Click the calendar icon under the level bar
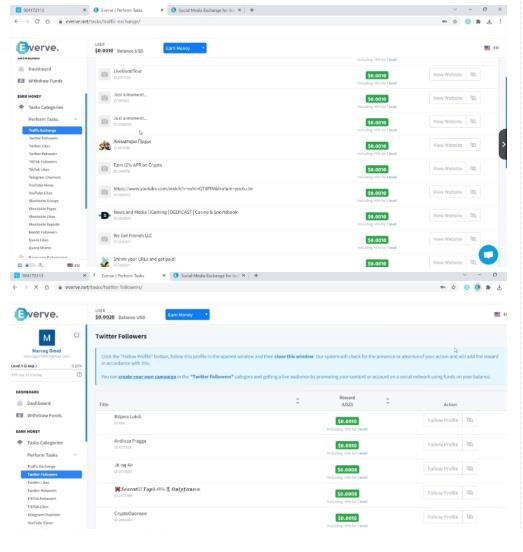 pyautogui.click(x=79, y=375)
